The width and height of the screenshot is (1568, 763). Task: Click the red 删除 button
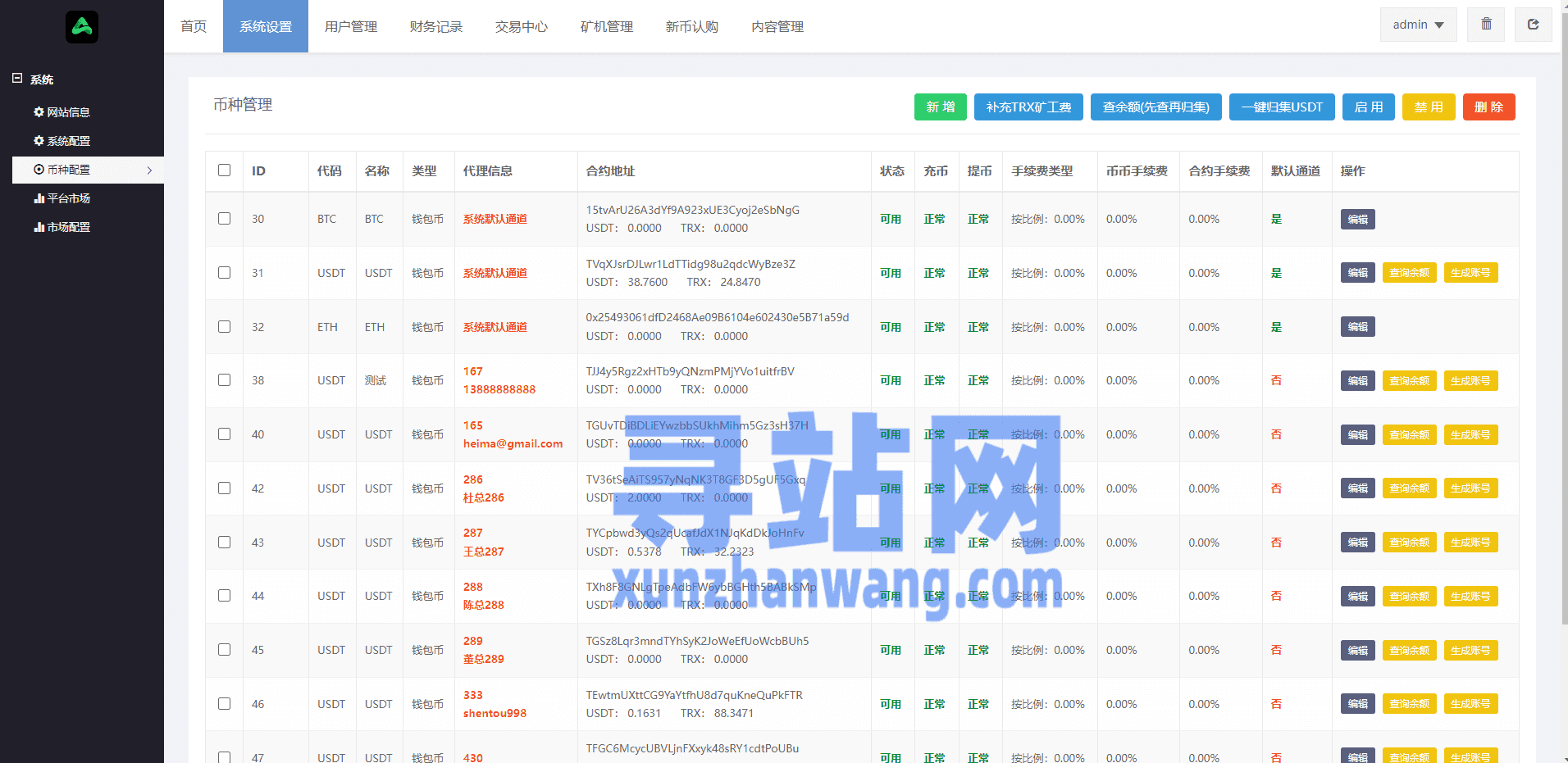[1489, 107]
